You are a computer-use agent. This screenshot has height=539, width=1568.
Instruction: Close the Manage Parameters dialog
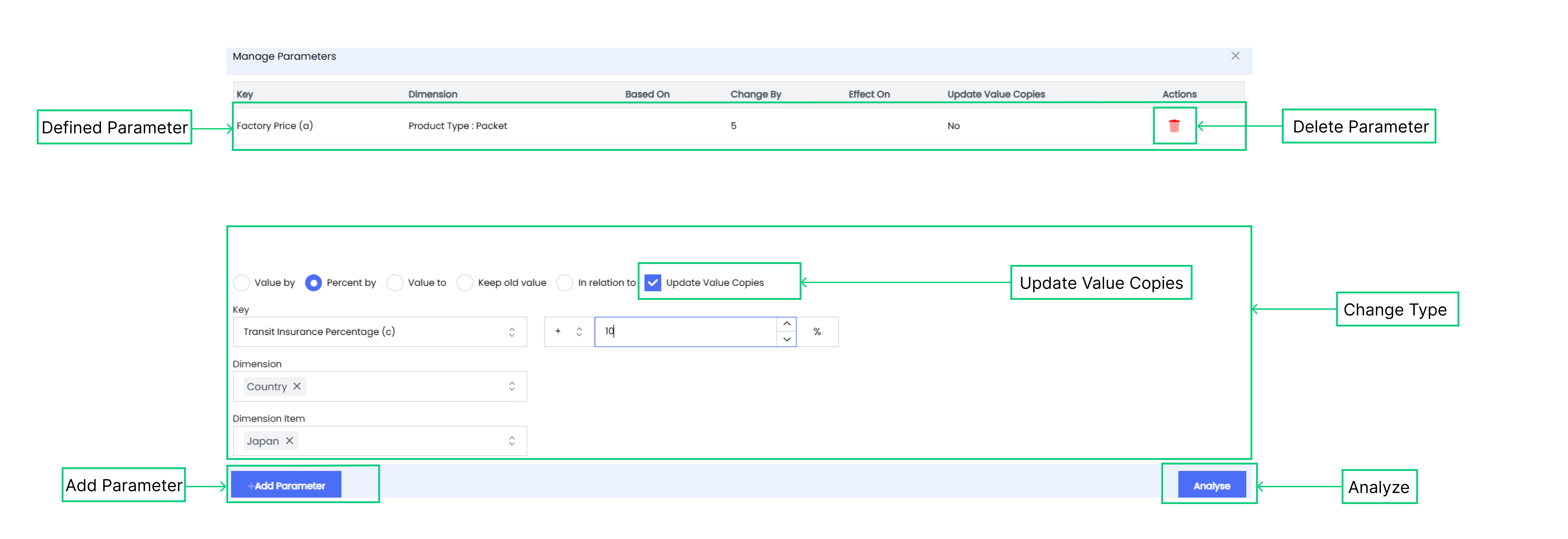[x=1235, y=56]
